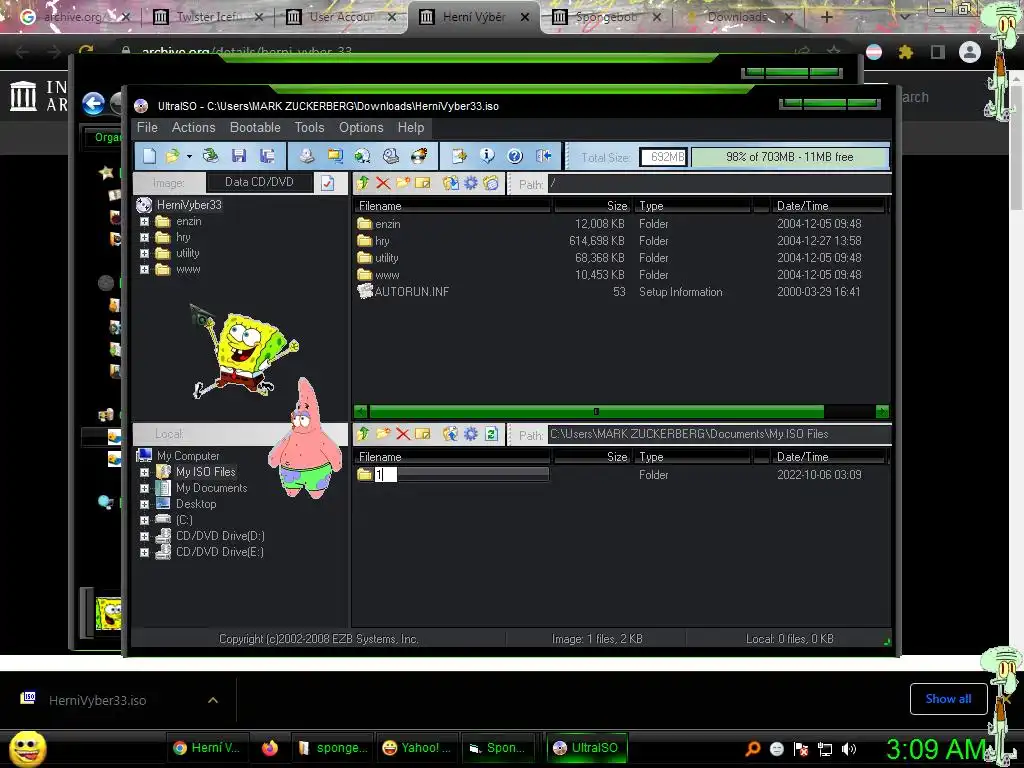This screenshot has width=1024, height=768.
Task: Open the UltraISO Help menu
Action: pos(411,127)
